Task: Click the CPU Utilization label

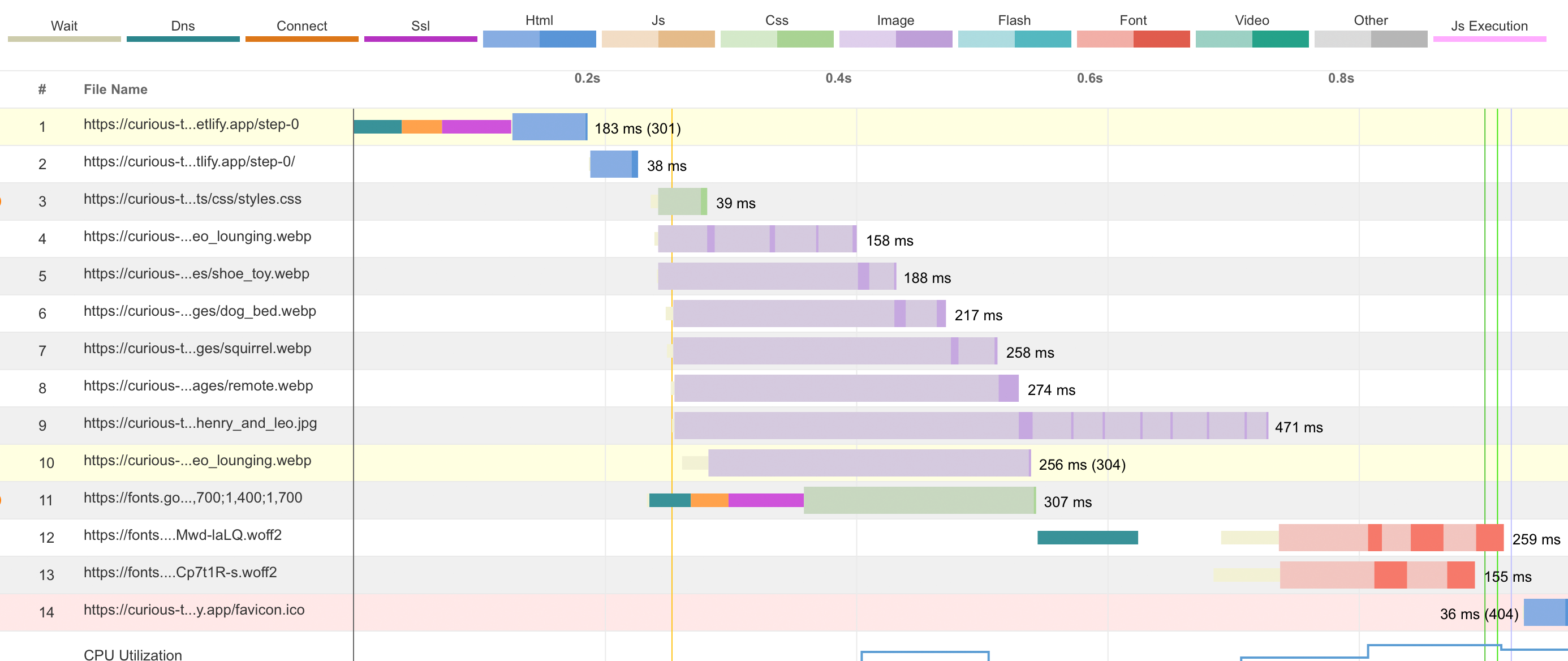Action: click(133, 654)
